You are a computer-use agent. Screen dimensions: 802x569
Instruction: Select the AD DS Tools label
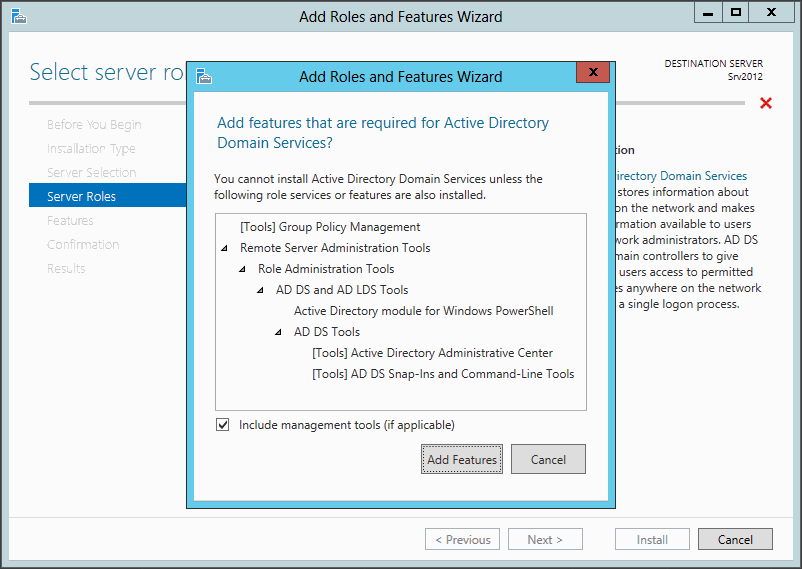coord(327,332)
